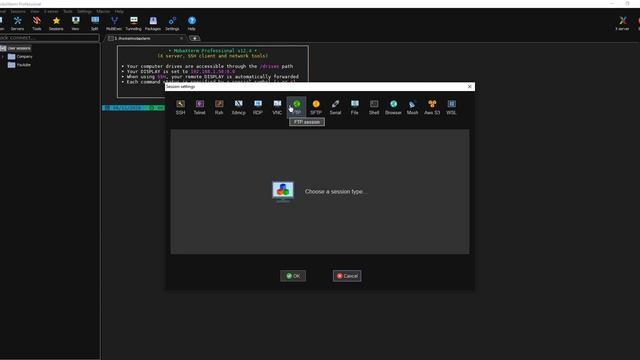The image size is (640, 360).
Task: Open Servers from the main toolbar
Action: [x=17, y=23]
